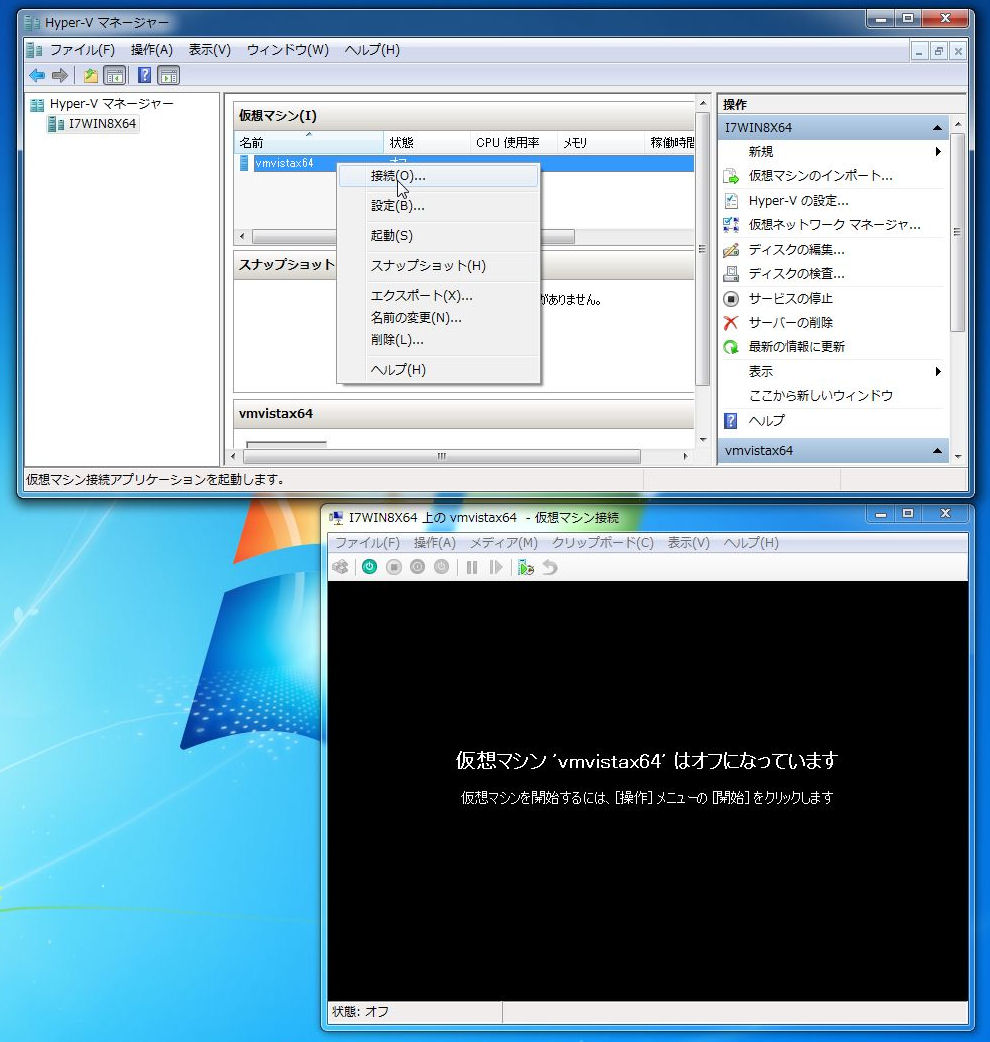The height and width of the screenshot is (1042, 990).
Task: Open ファイル(F) menu in VM connection window
Action: point(367,543)
